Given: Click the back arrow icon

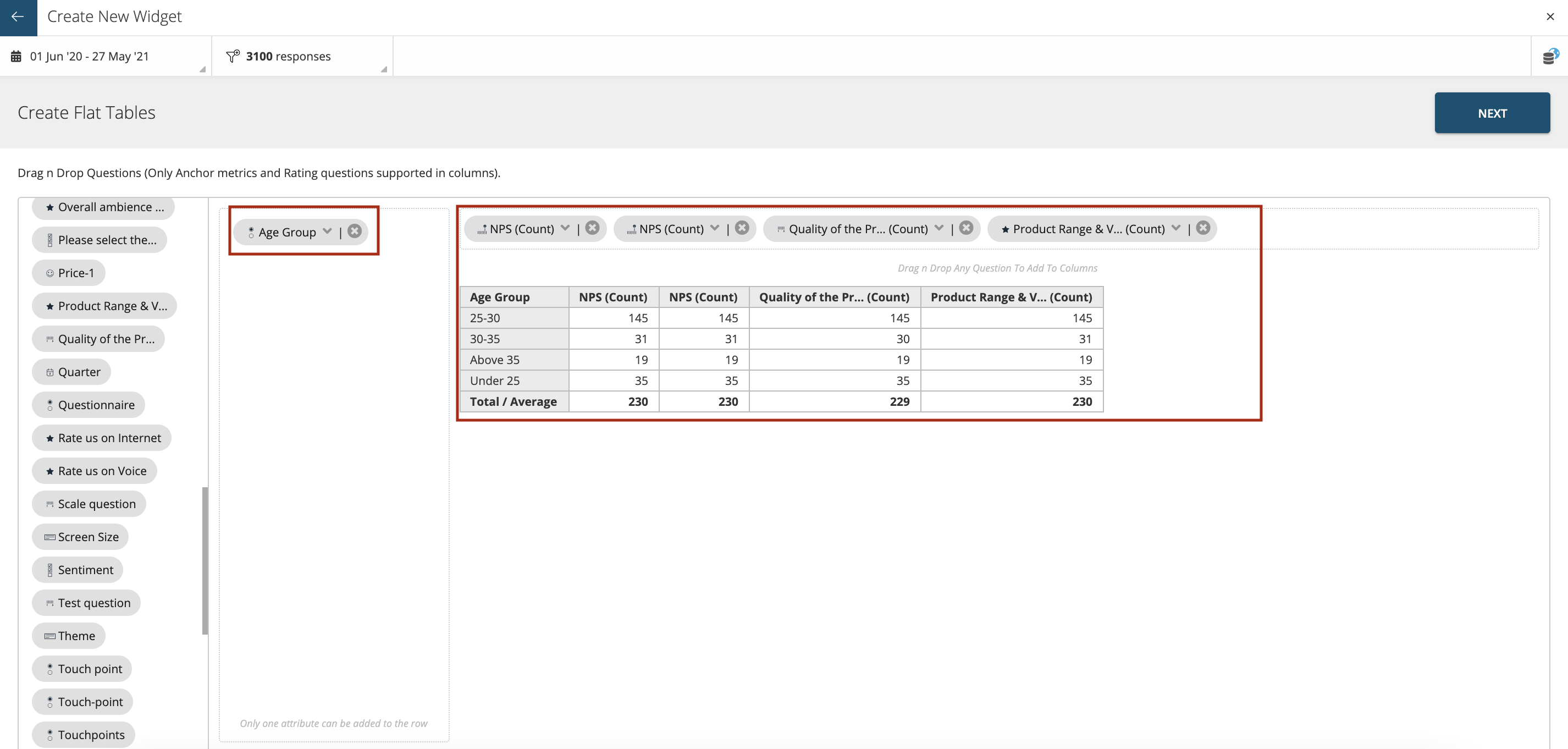Looking at the screenshot, I should tap(18, 16).
